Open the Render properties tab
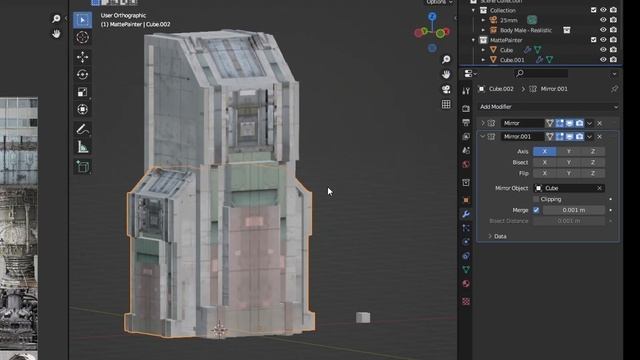Viewport: 640px width, 360px height. (466, 109)
